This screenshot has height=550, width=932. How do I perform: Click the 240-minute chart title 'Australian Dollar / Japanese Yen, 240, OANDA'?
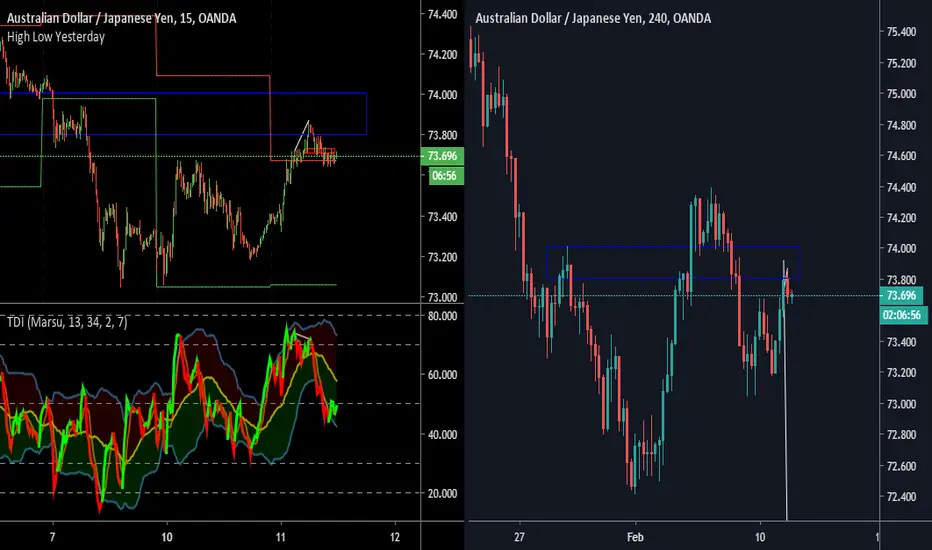pos(593,18)
